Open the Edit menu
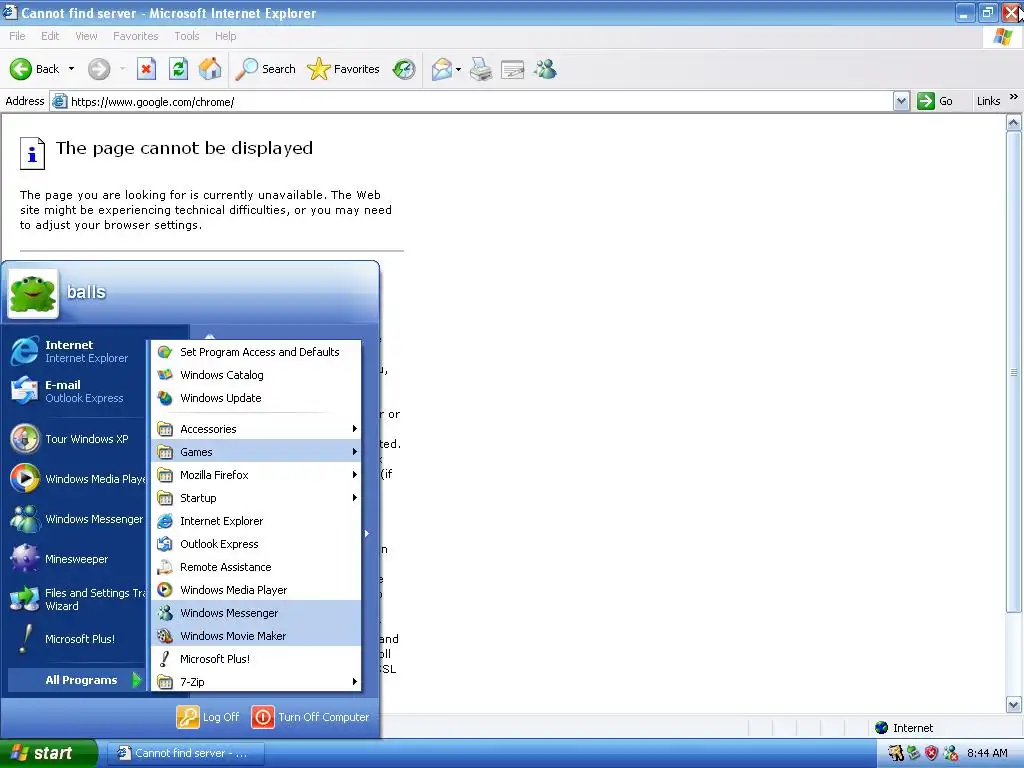Screen dimensions: 1024x768 [x=50, y=36]
